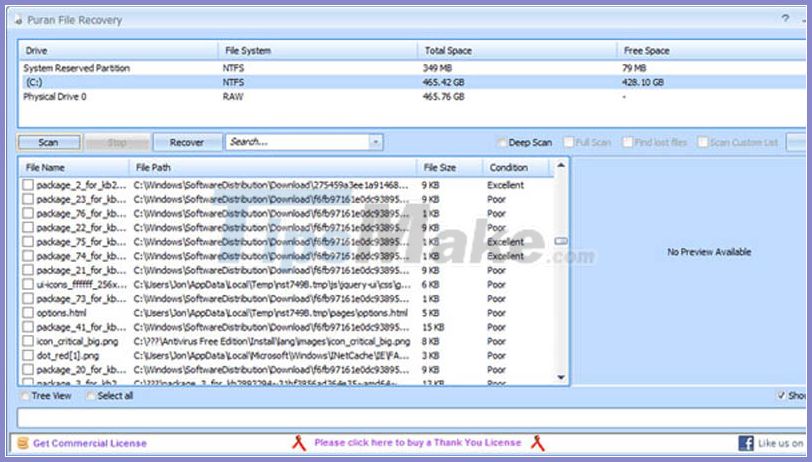Check the box for package_2_for_kb2 file
The image size is (812, 462).
click(x=28, y=185)
